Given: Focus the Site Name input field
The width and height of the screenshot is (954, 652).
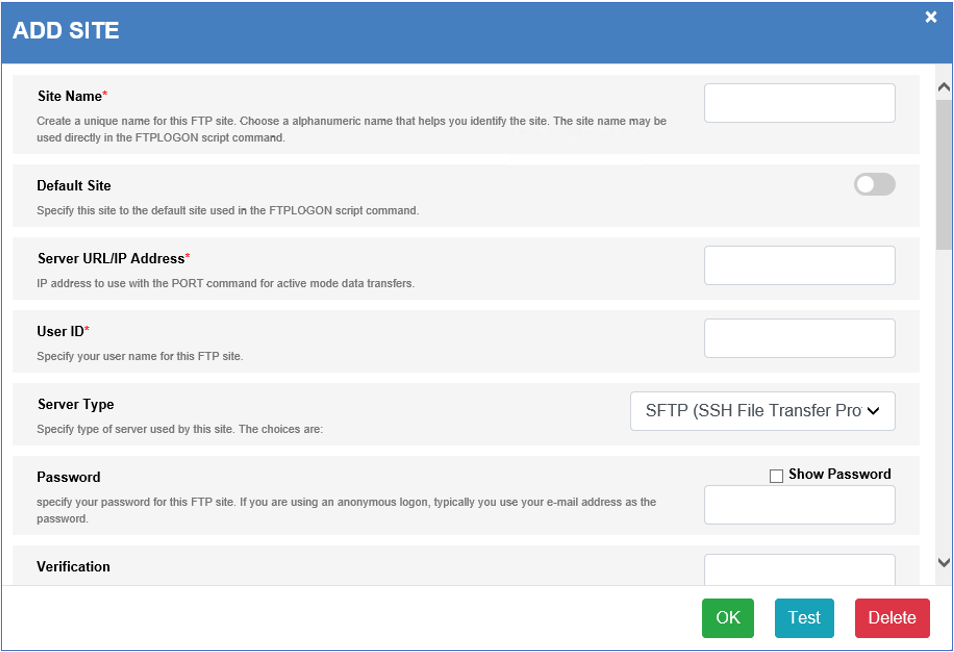Looking at the screenshot, I should (799, 103).
